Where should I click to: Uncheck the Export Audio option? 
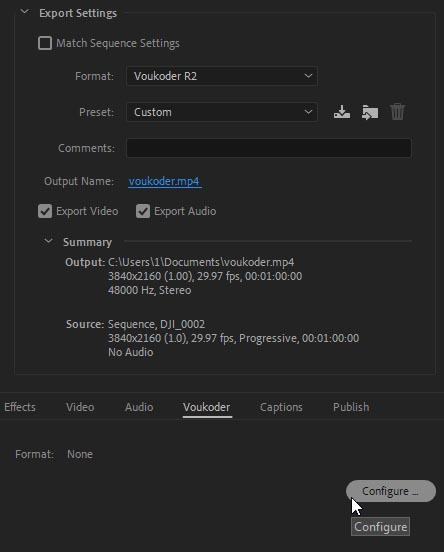coord(143,211)
